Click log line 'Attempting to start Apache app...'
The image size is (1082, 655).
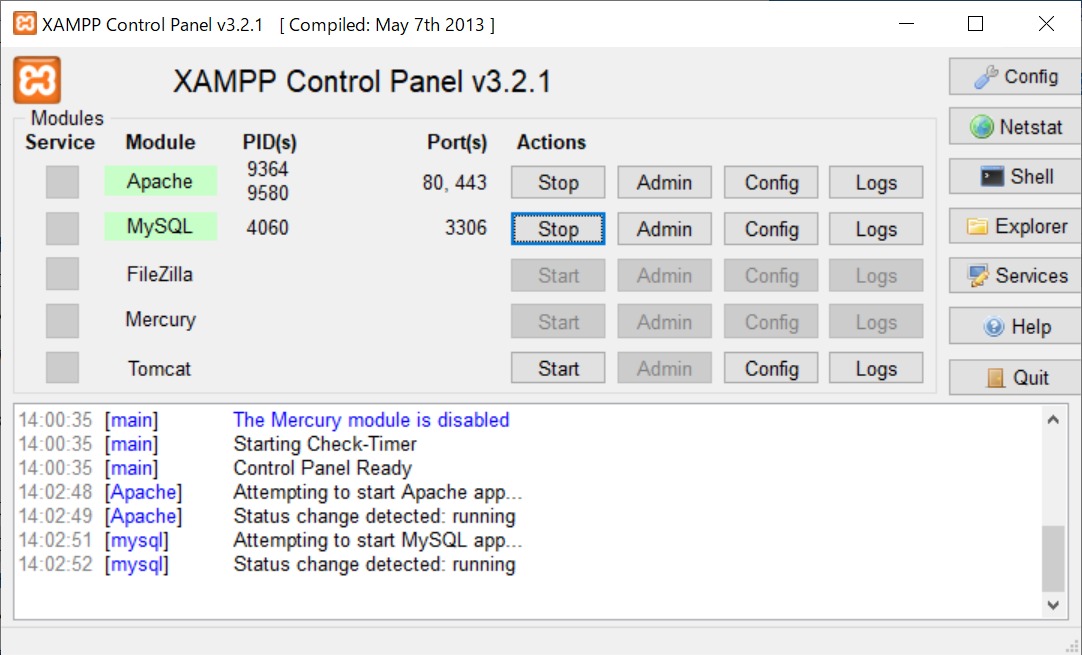click(377, 492)
